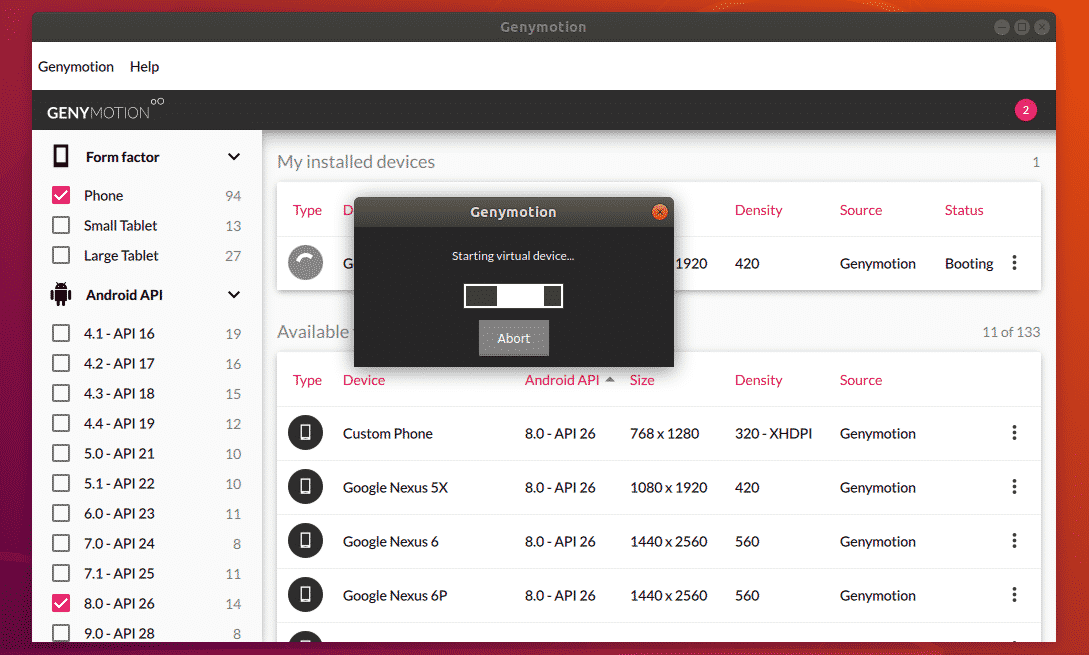Open the three-dot menu for the booting device
Image resolution: width=1089 pixels, height=655 pixels.
click(x=1014, y=263)
